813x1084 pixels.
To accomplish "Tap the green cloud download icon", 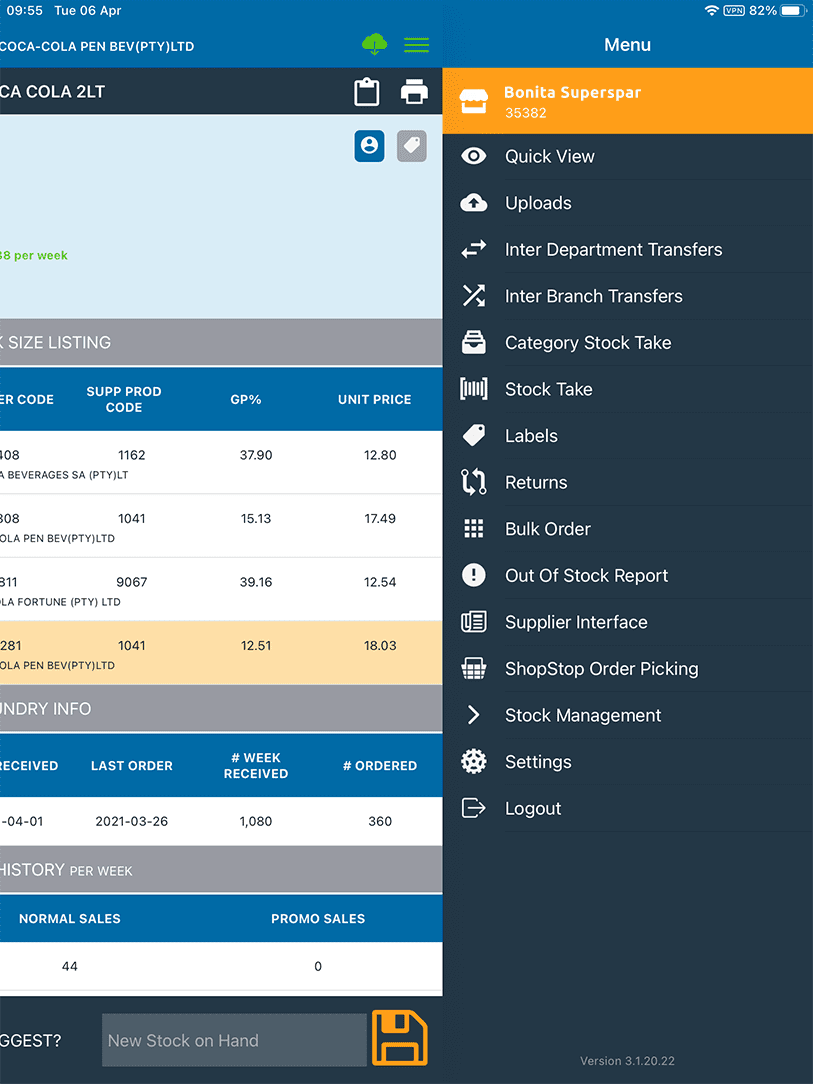I will click(375, 45).
